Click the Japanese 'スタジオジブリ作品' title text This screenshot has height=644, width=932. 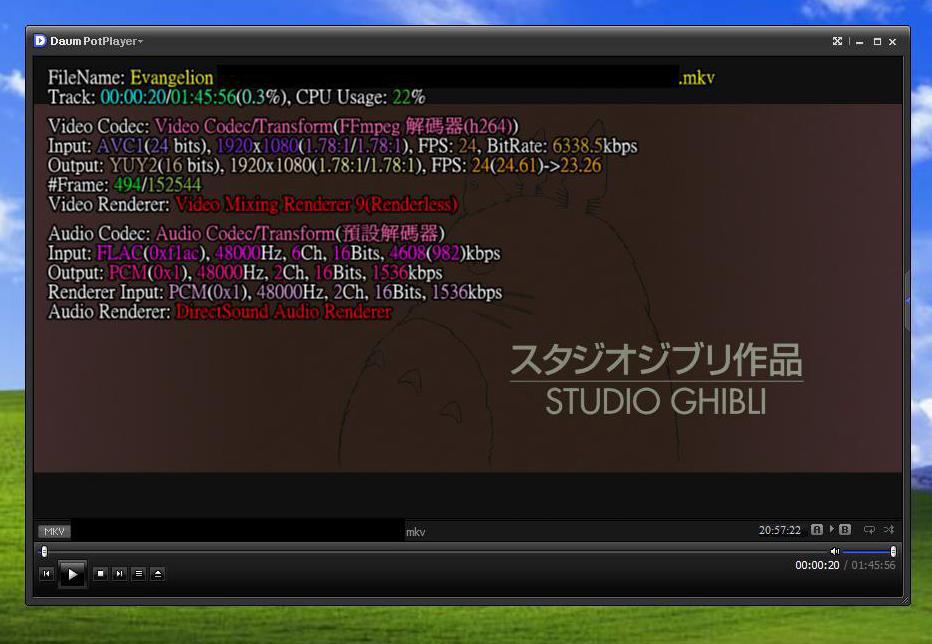(656, 360)
